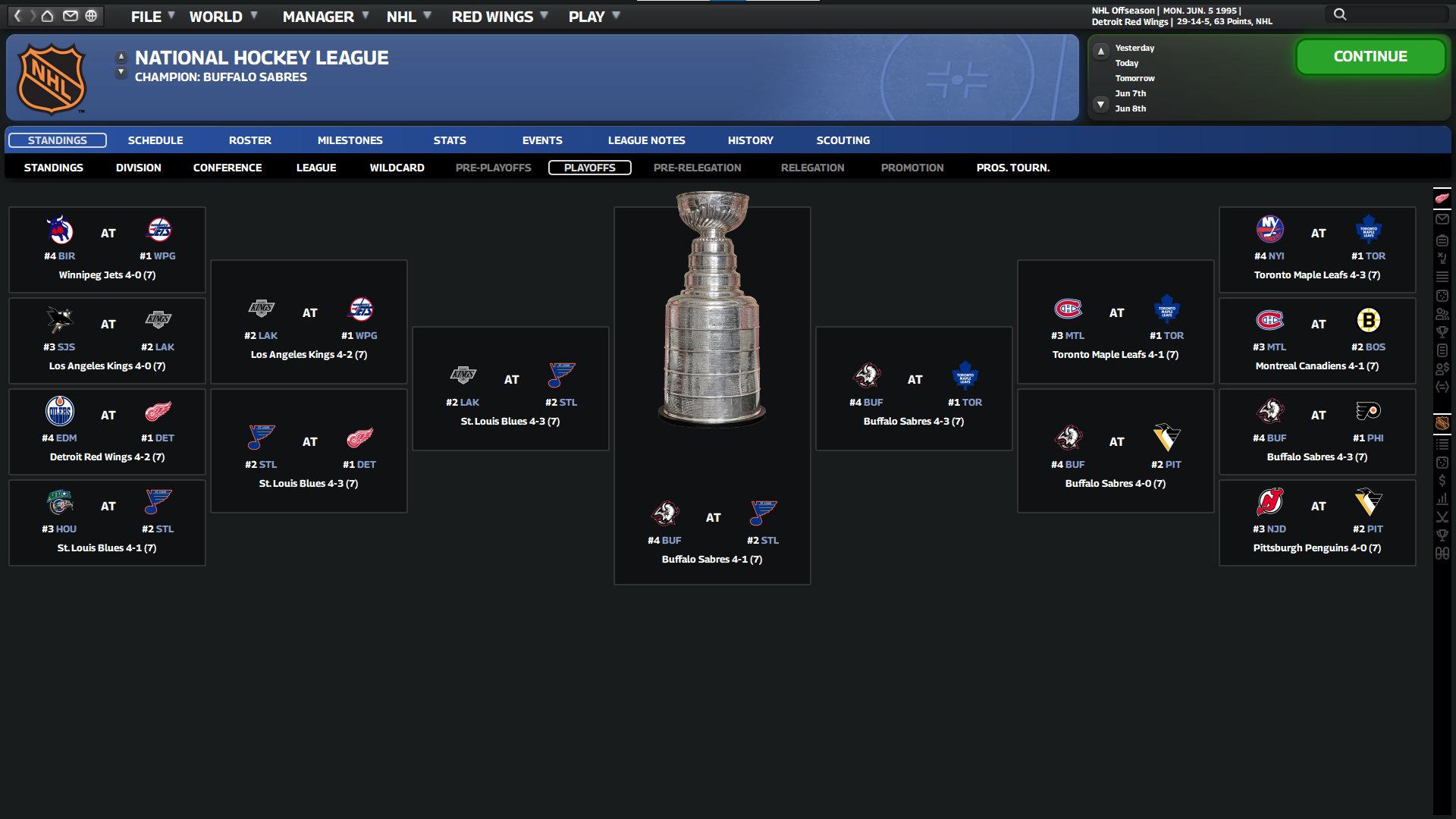The image size is (1456, 819).
Task: Click the NHL shield icon in right sidebar
Action: point(1442,423)
